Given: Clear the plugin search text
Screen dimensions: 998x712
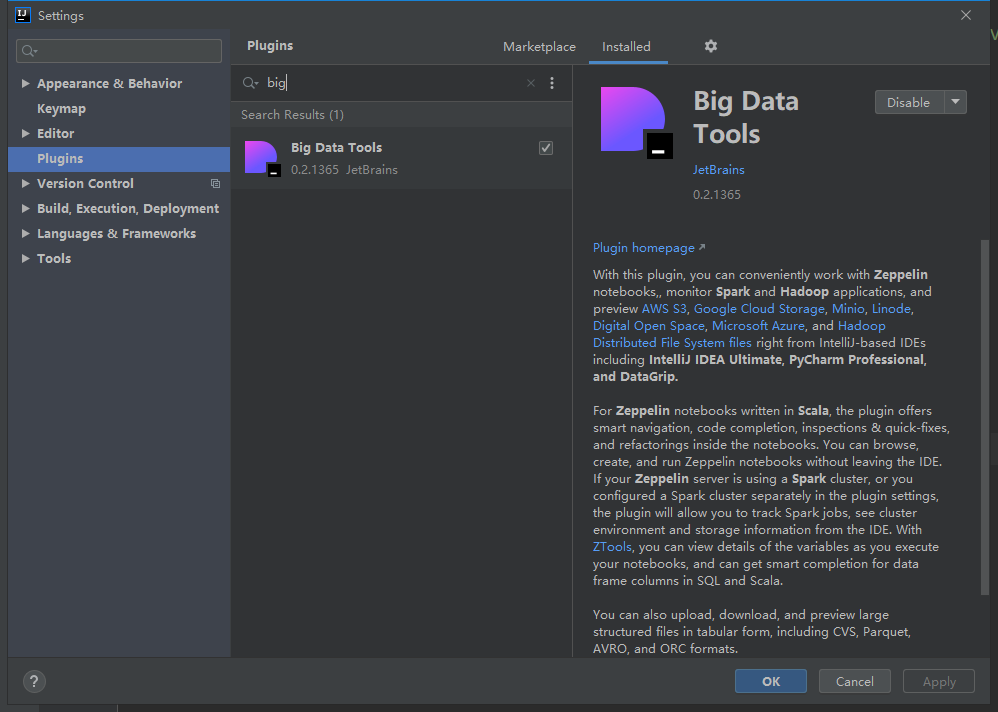Looking at the screenshot, I should point(531,83).
